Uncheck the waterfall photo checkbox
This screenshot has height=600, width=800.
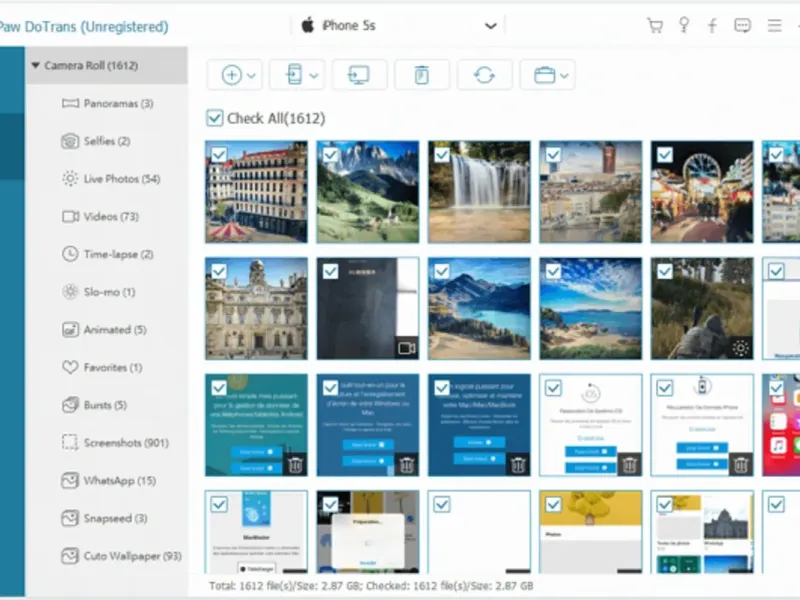(442, 155)
